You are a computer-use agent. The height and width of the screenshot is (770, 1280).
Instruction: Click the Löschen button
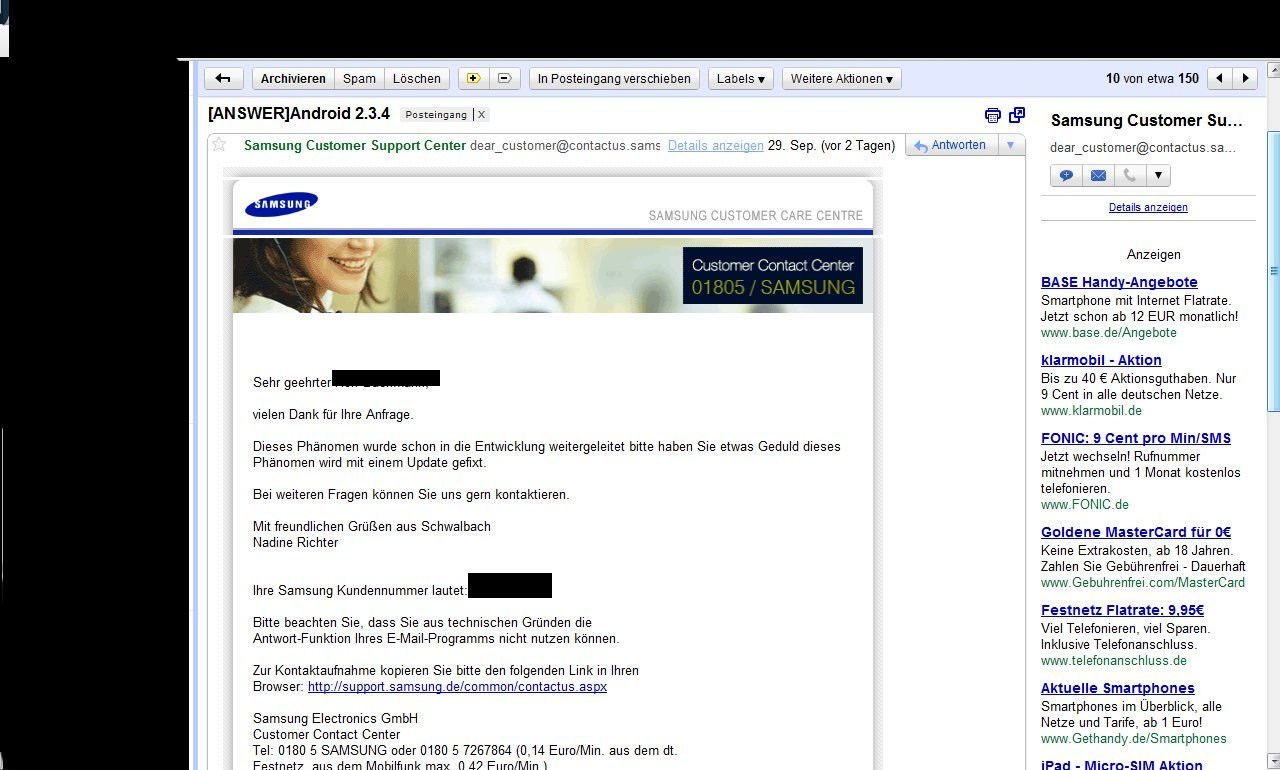click(x=417, y=78)
